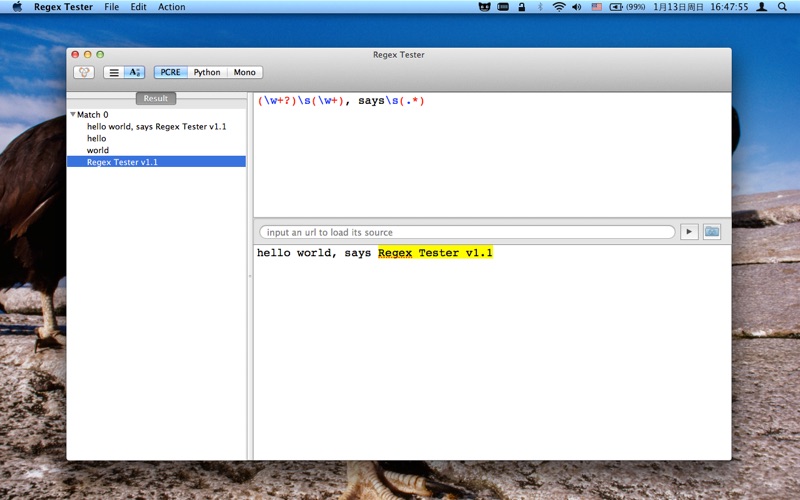Choose the Mono regex engine
800x500 pixels.
(245, 72)
